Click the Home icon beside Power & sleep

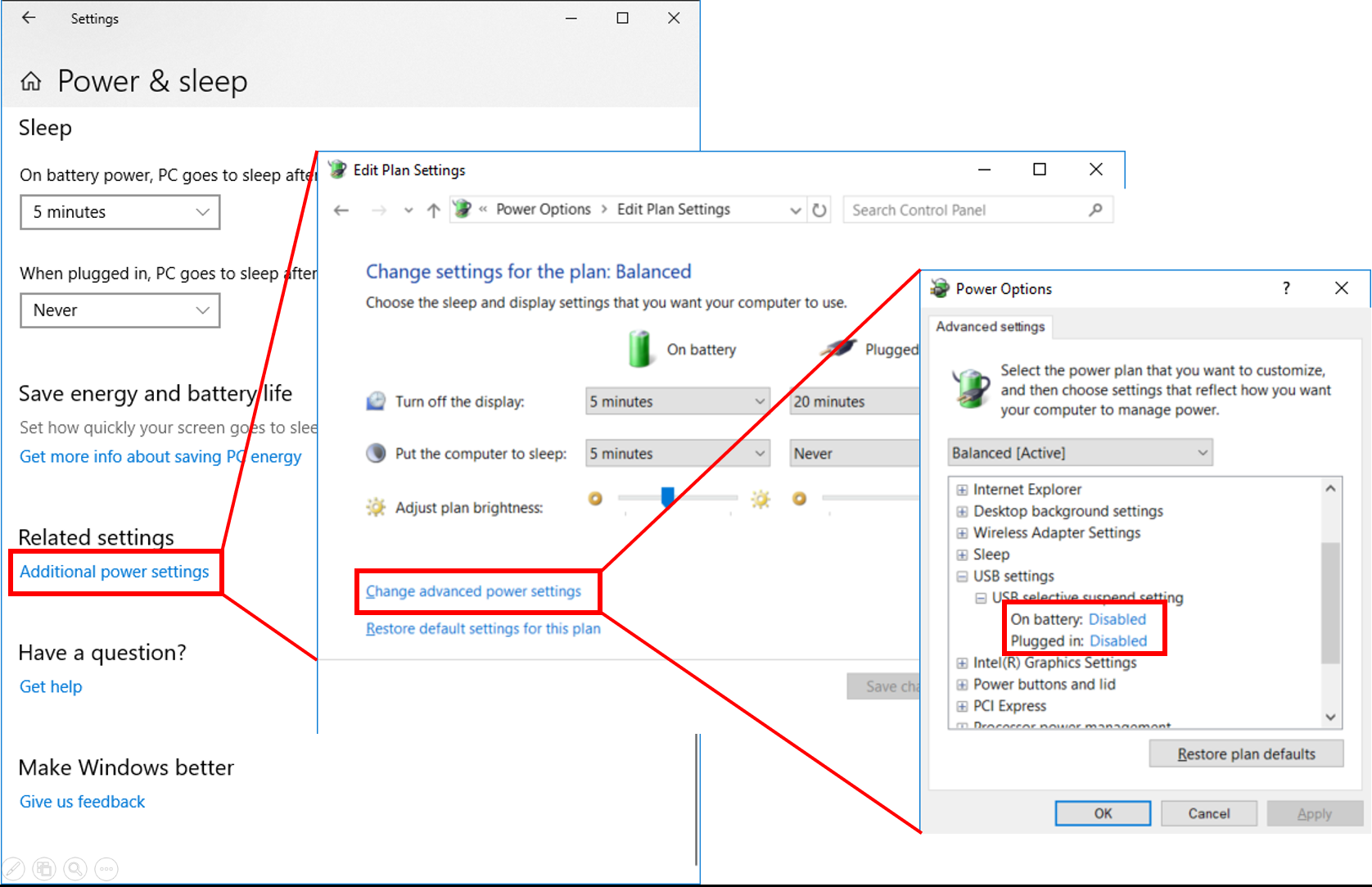[x=31, y=81]
